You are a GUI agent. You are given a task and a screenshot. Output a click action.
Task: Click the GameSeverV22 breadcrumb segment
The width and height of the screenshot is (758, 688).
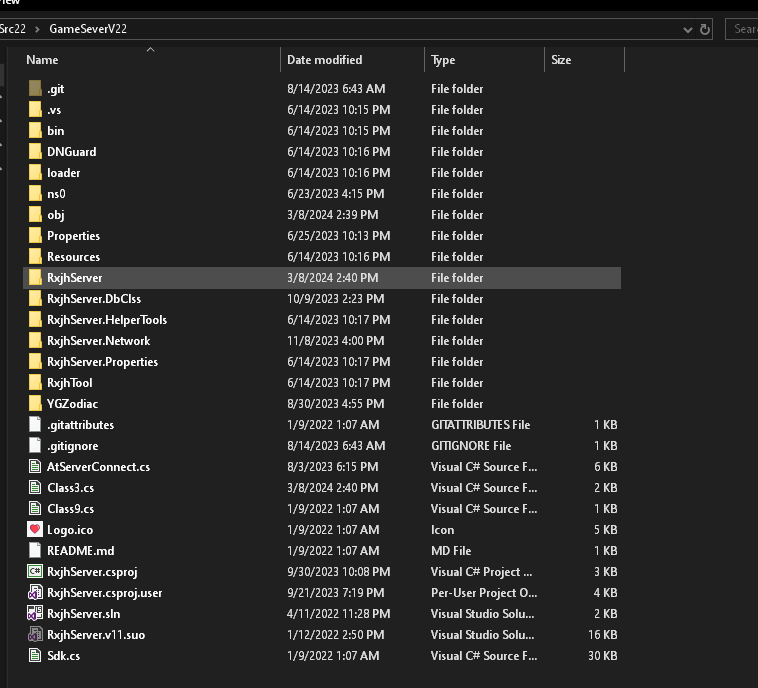coord(87,29)
